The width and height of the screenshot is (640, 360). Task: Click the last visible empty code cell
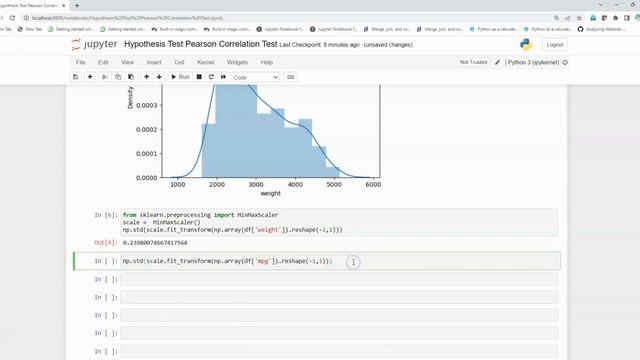[x=339, y=351]
